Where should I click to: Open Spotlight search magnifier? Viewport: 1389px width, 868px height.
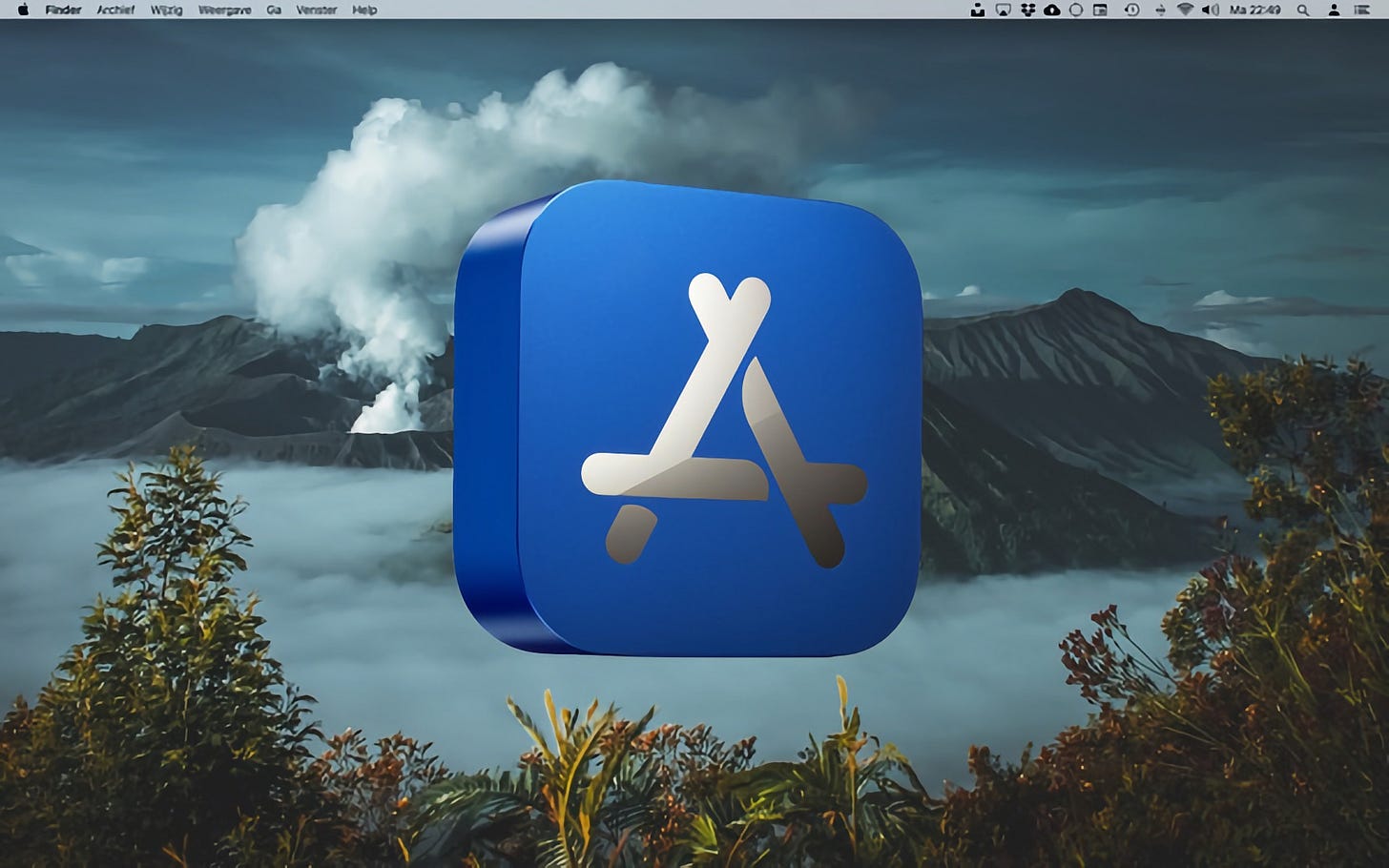pos(1303,10)
